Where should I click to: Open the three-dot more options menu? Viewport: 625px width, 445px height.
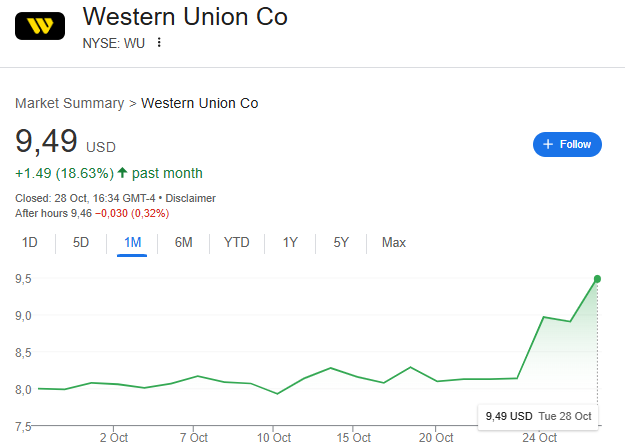tap(158, 42)
